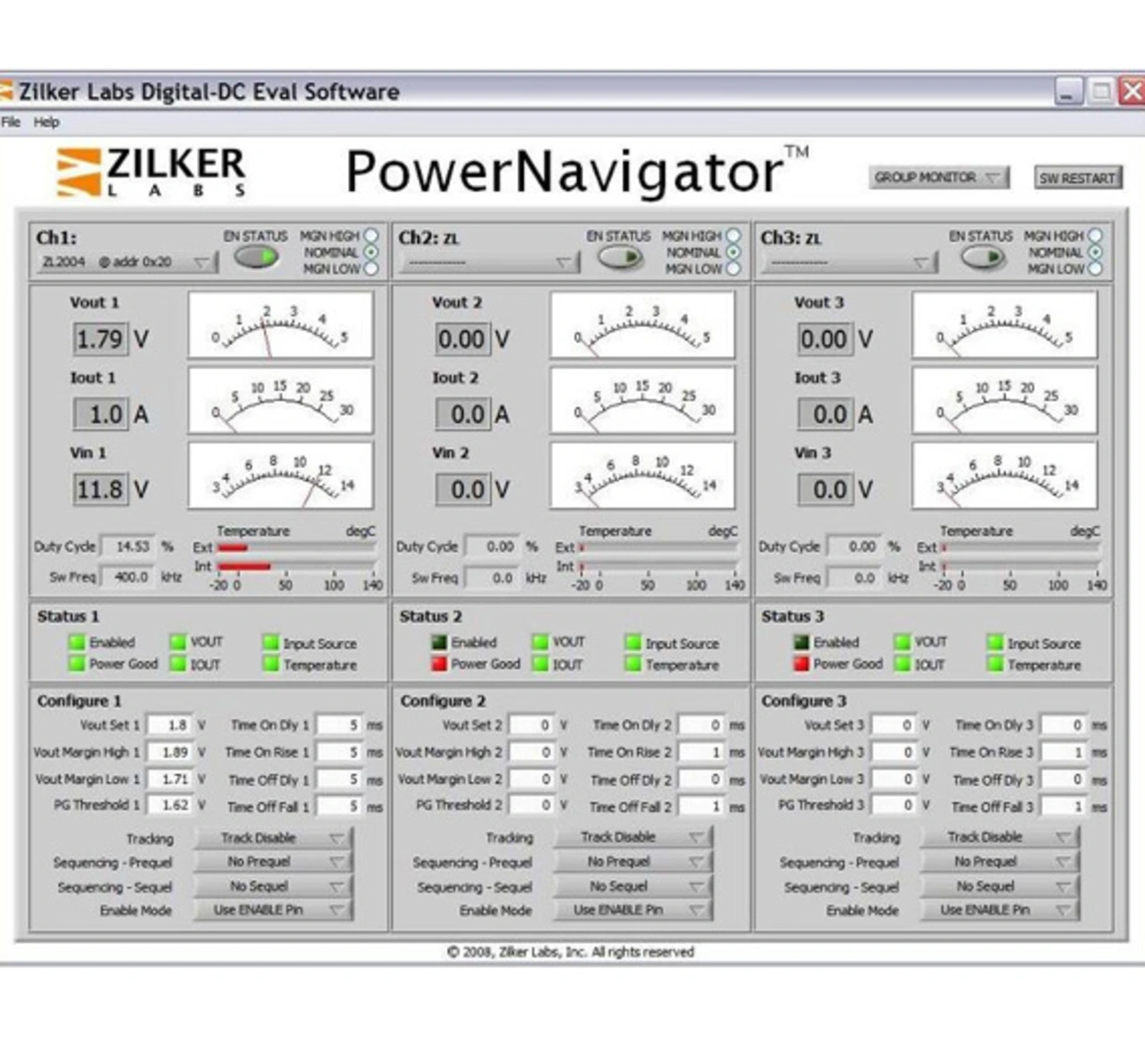Expand the Ch2 device dropdown
The width and height of the screenshot is (1145, 1064).
[489, 262]
